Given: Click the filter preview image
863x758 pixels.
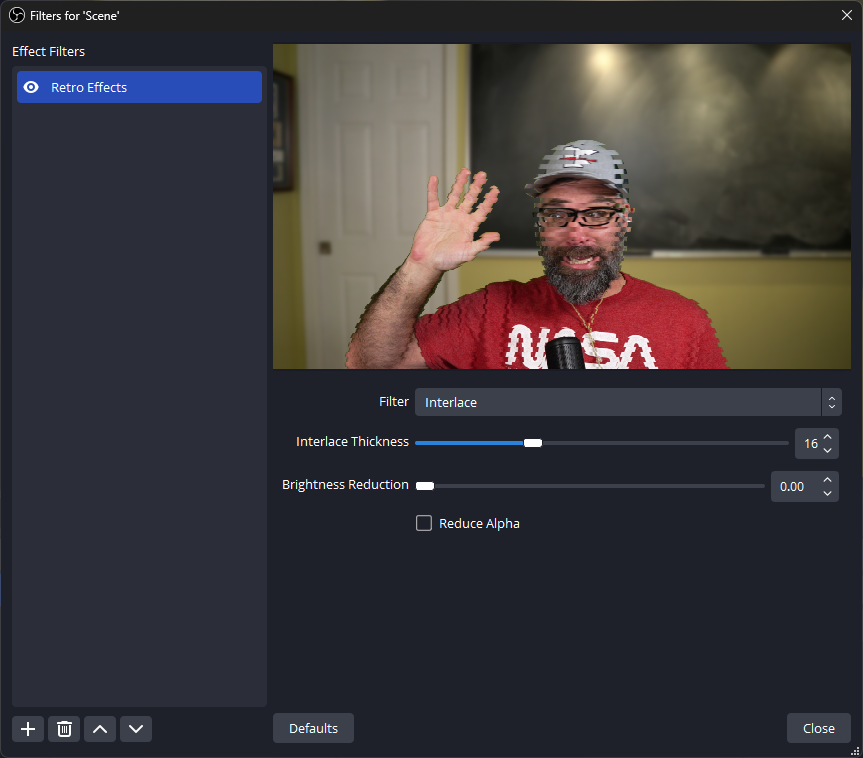Looking at the screenshot, I should point(559,206).
